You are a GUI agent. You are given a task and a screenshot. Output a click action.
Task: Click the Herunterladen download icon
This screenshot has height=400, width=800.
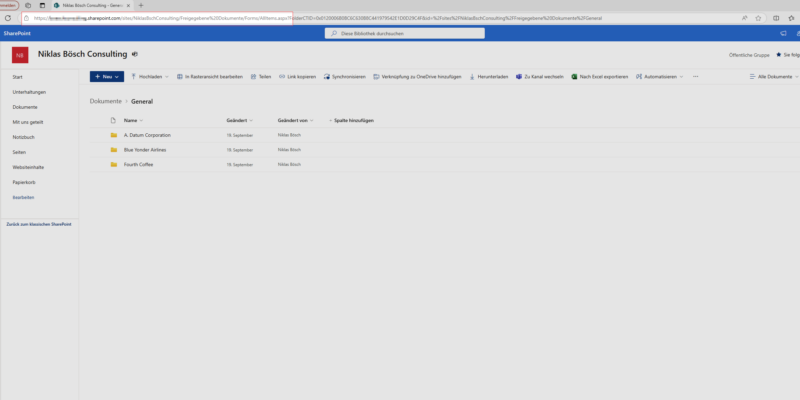[x=472, y=77]
